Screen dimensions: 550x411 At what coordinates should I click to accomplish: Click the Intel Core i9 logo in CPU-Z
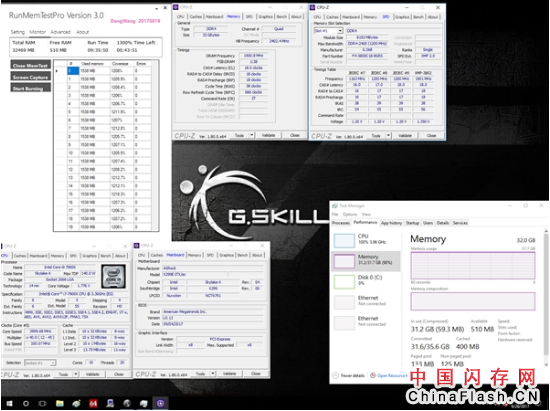click(113, 276)
